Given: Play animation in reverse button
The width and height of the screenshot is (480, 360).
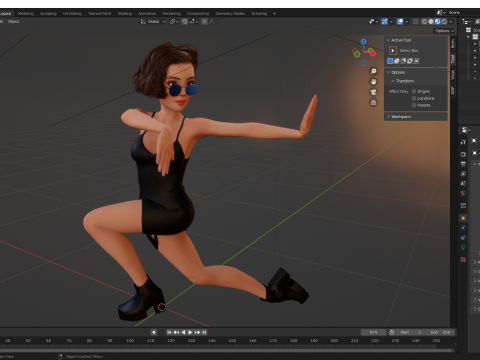Looking at the screenshot, I should pyautogui.click(x=183, y=332).
